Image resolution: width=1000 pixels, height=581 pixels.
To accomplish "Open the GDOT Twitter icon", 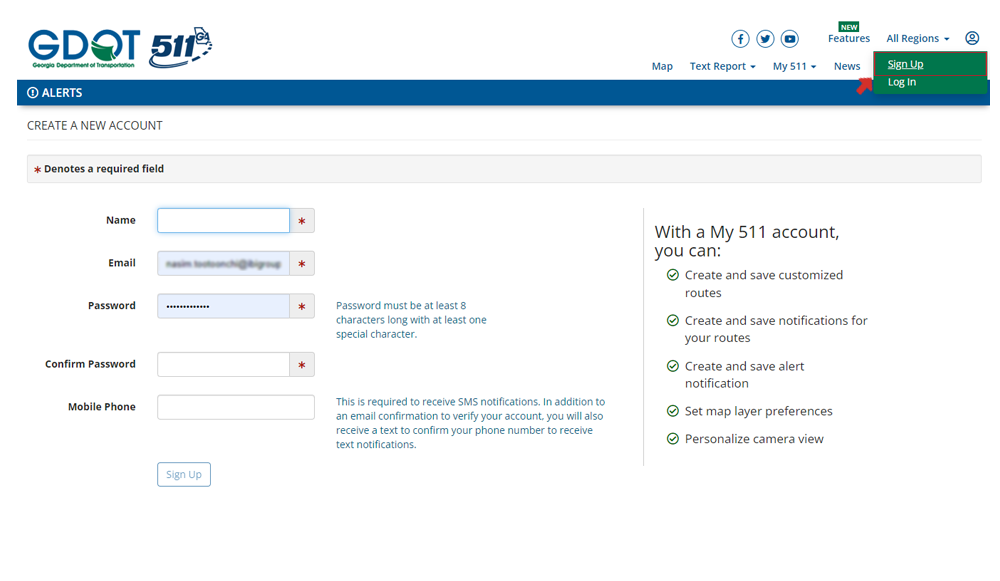I will click(x=765, y=39).
